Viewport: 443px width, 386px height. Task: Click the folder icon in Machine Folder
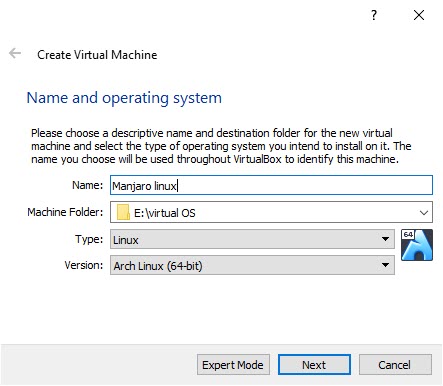123,212
